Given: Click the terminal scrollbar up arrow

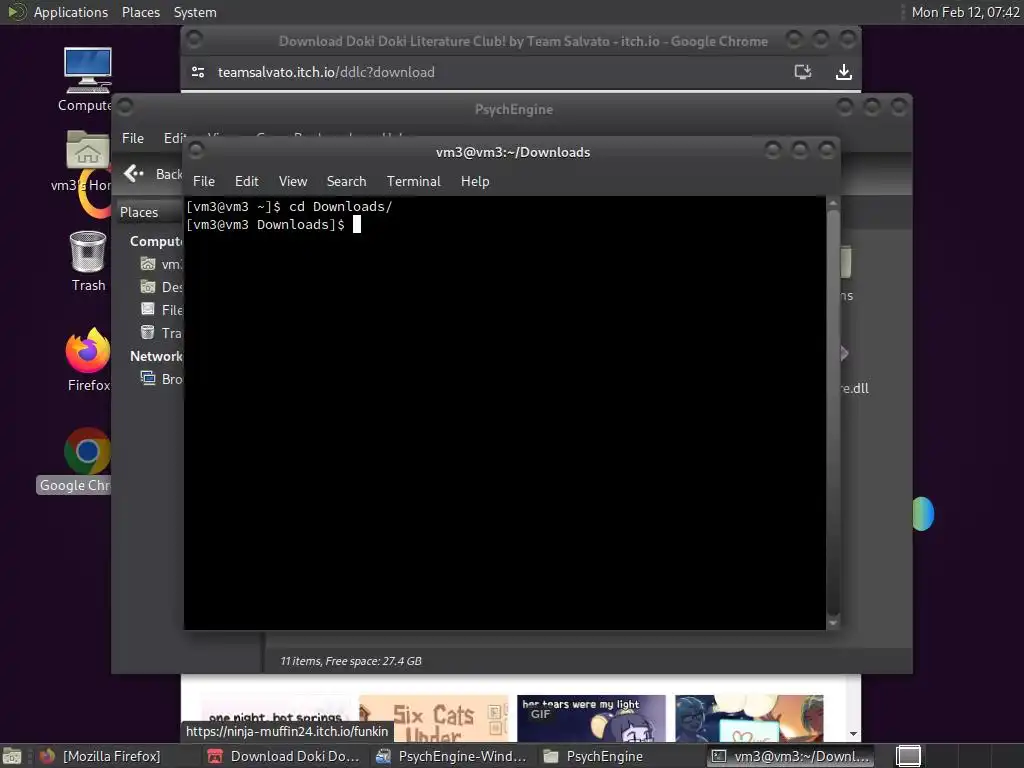Looking at the screenshot, I should (833, 203).
